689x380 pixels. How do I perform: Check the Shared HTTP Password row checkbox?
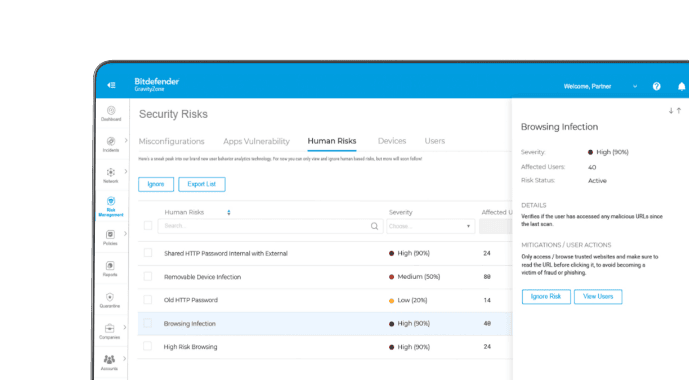[148, 253]
